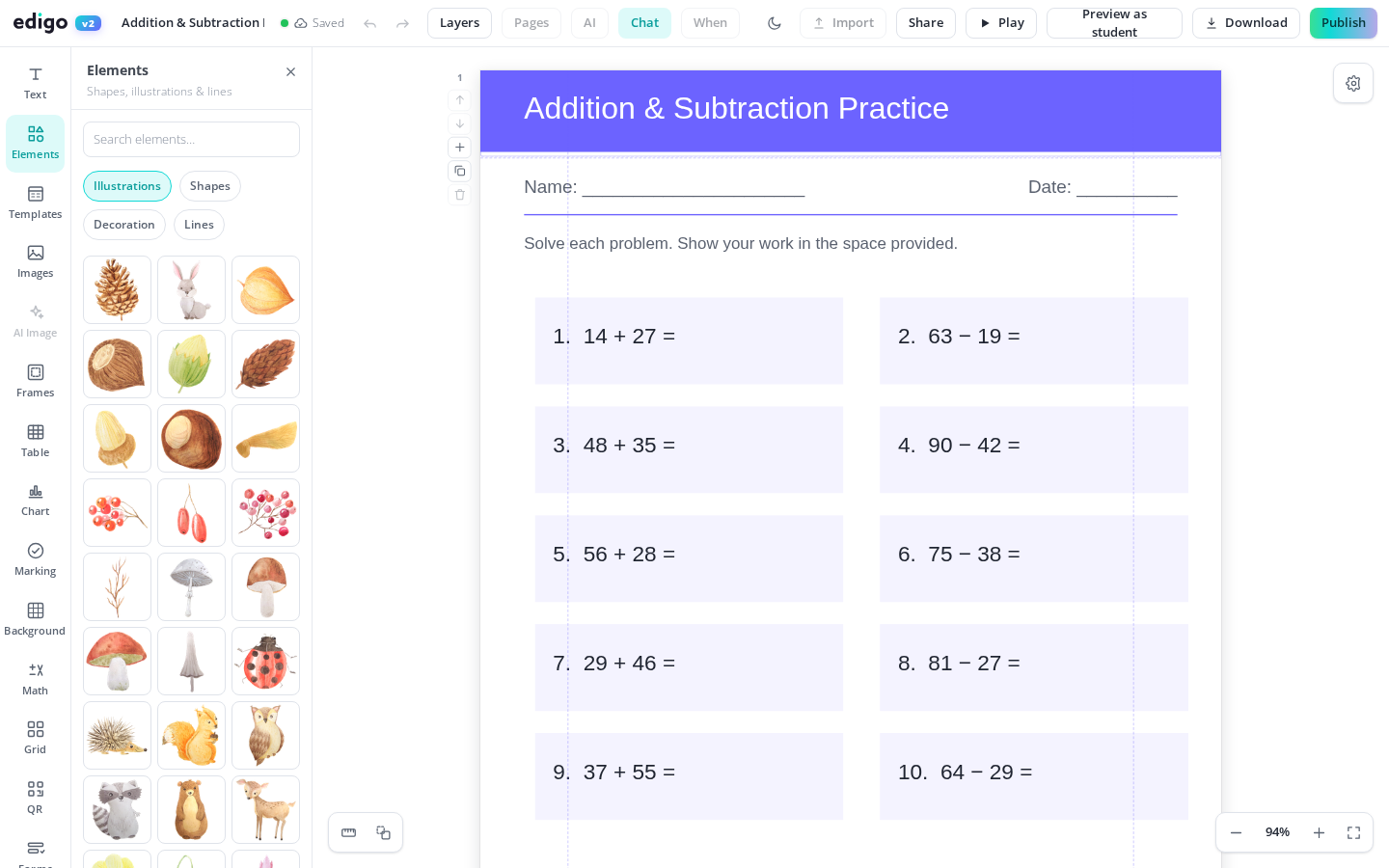Viewport: 1389px width, 868px height.
Task: Open the Marking tool
Action: tap(35, 559)
